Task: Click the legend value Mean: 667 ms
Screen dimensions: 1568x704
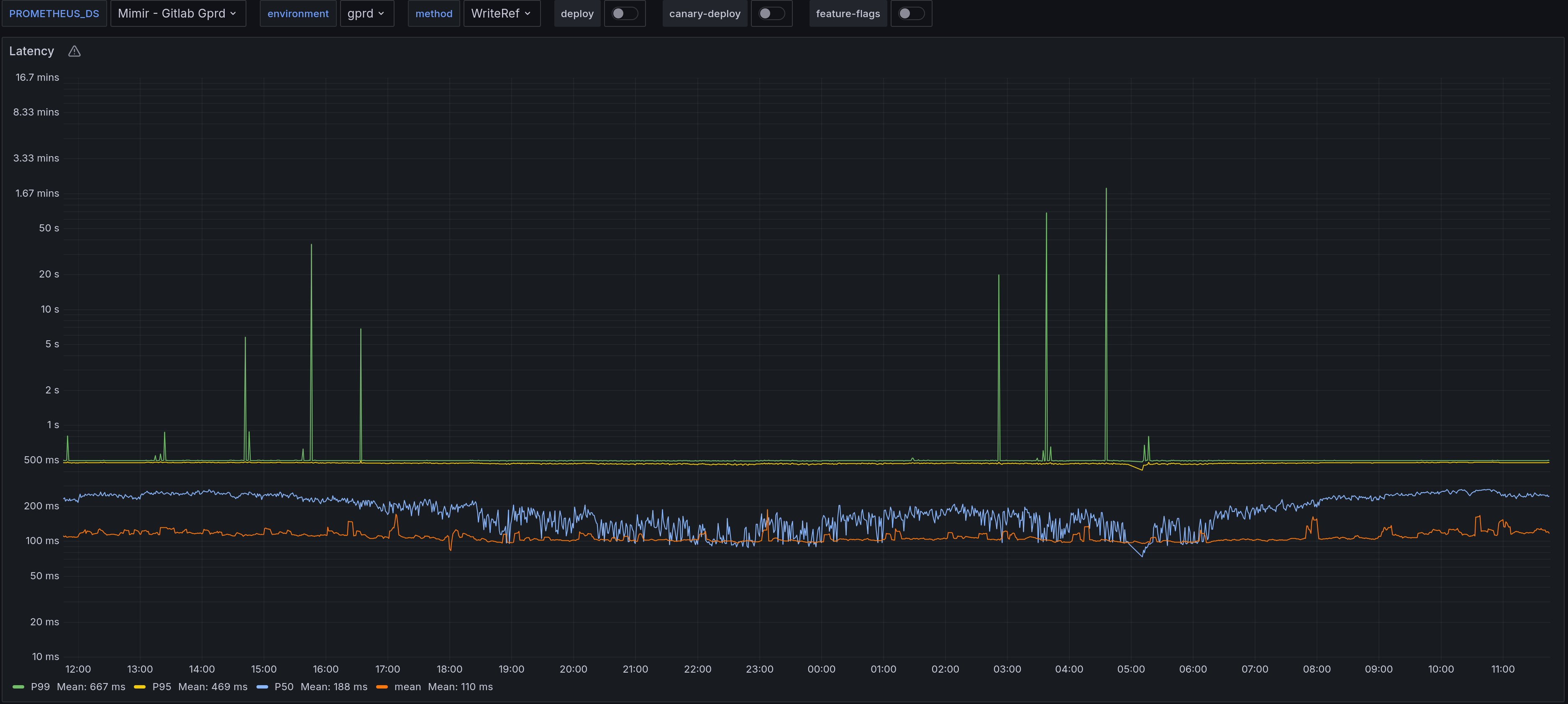Action: (91, 687)
